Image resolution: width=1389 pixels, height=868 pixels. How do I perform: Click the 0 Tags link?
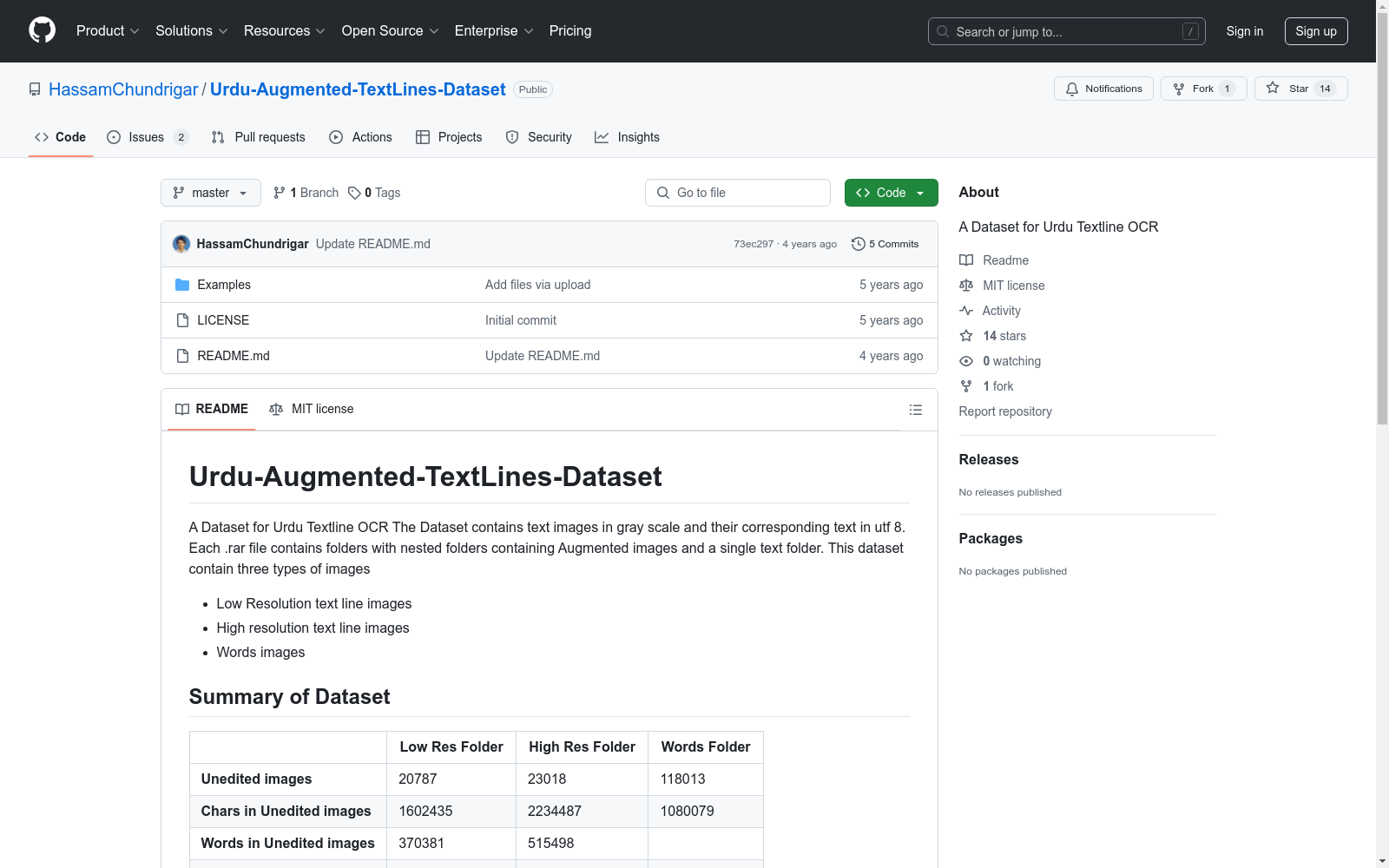pos(374,193)
